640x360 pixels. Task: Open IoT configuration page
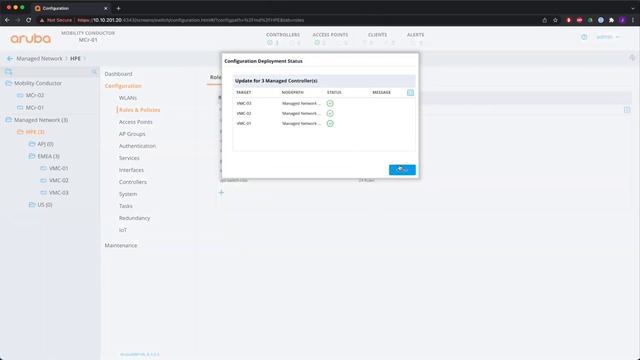coord(122,230)
